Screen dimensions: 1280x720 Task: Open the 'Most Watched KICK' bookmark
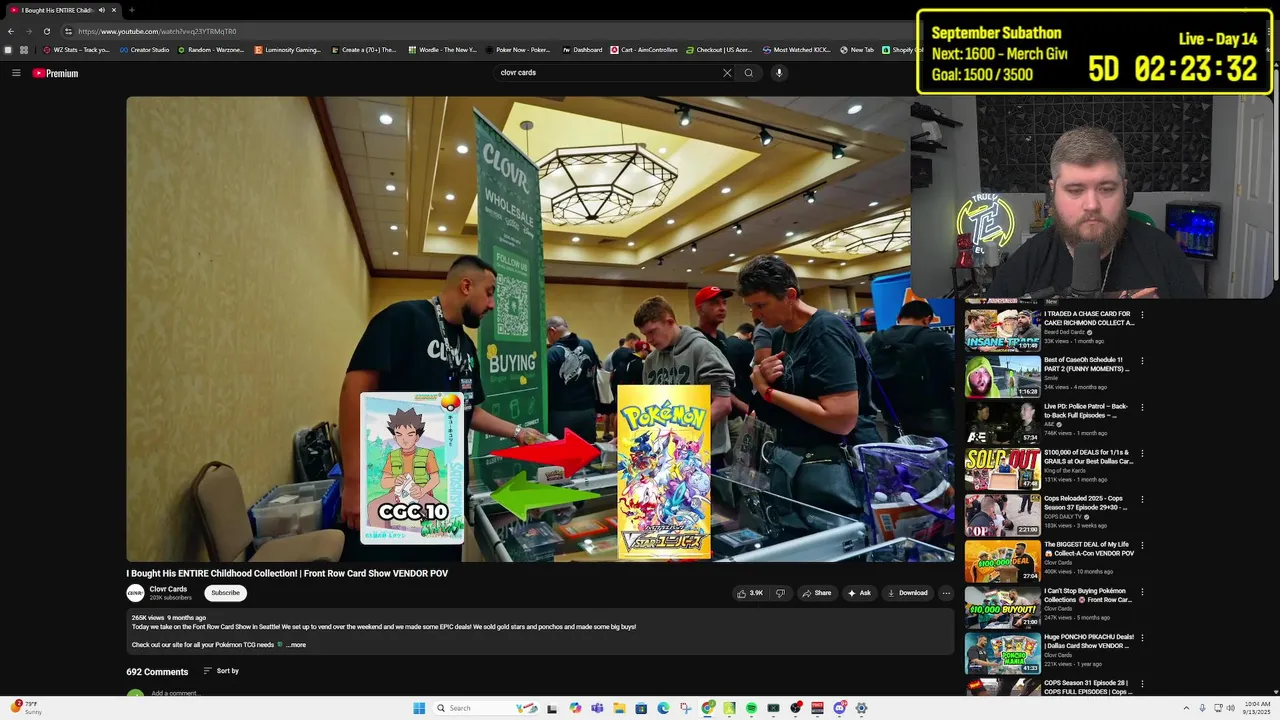point(796,50)
